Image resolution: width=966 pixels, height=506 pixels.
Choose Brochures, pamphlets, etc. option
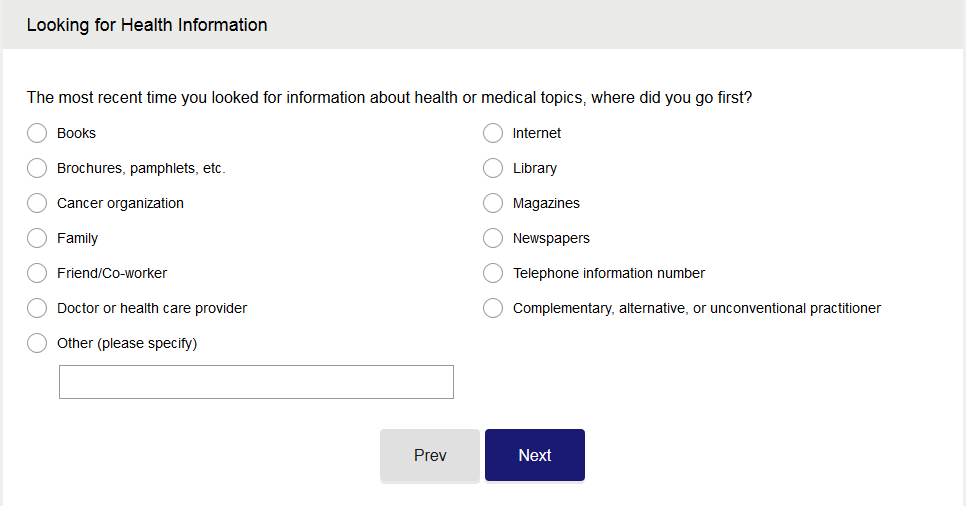(37, 168)
